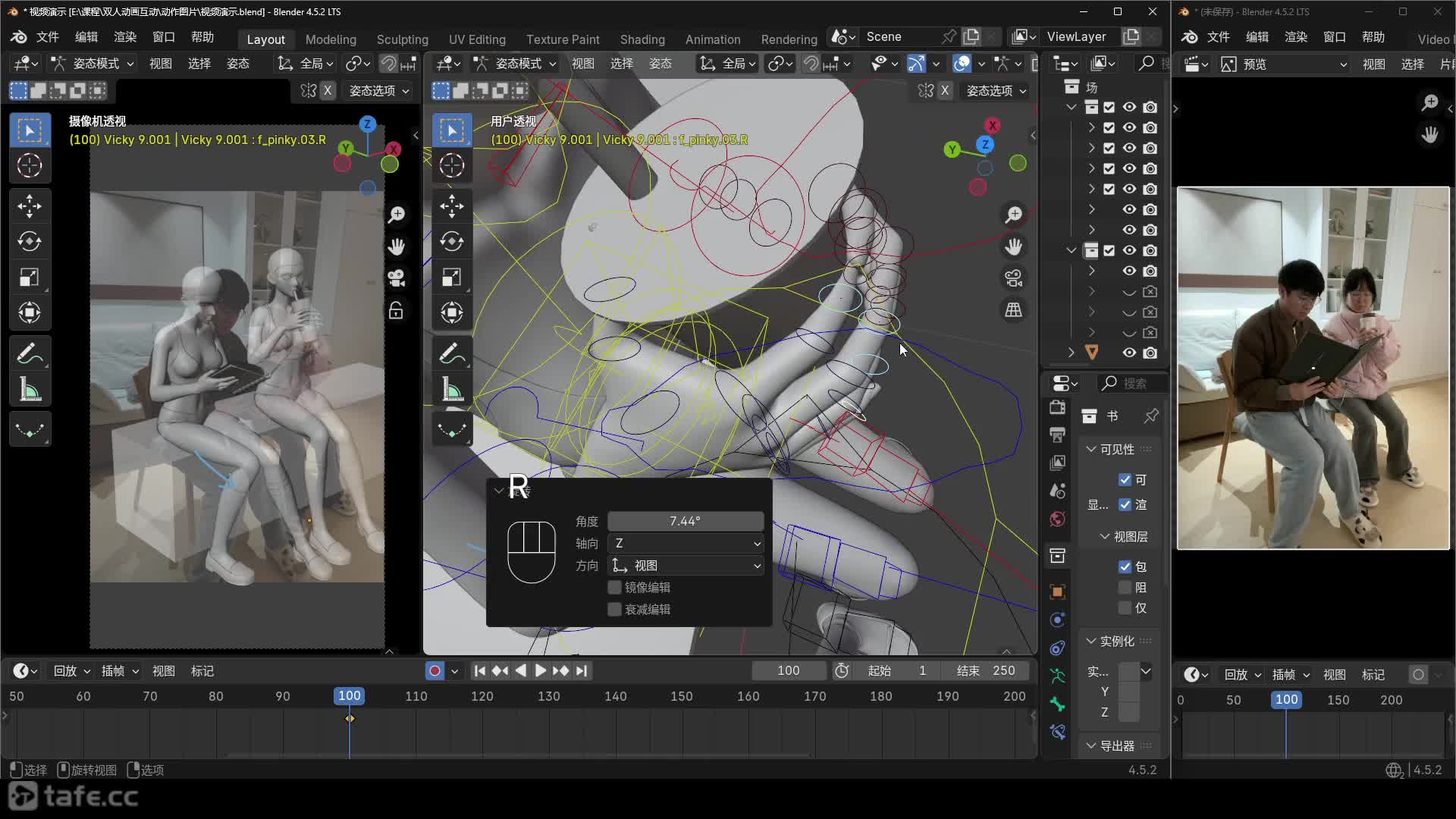This screenshot has height=819, width=1456.
Task: Click the Measure tool in left viewport
Action: click(30, 391)
